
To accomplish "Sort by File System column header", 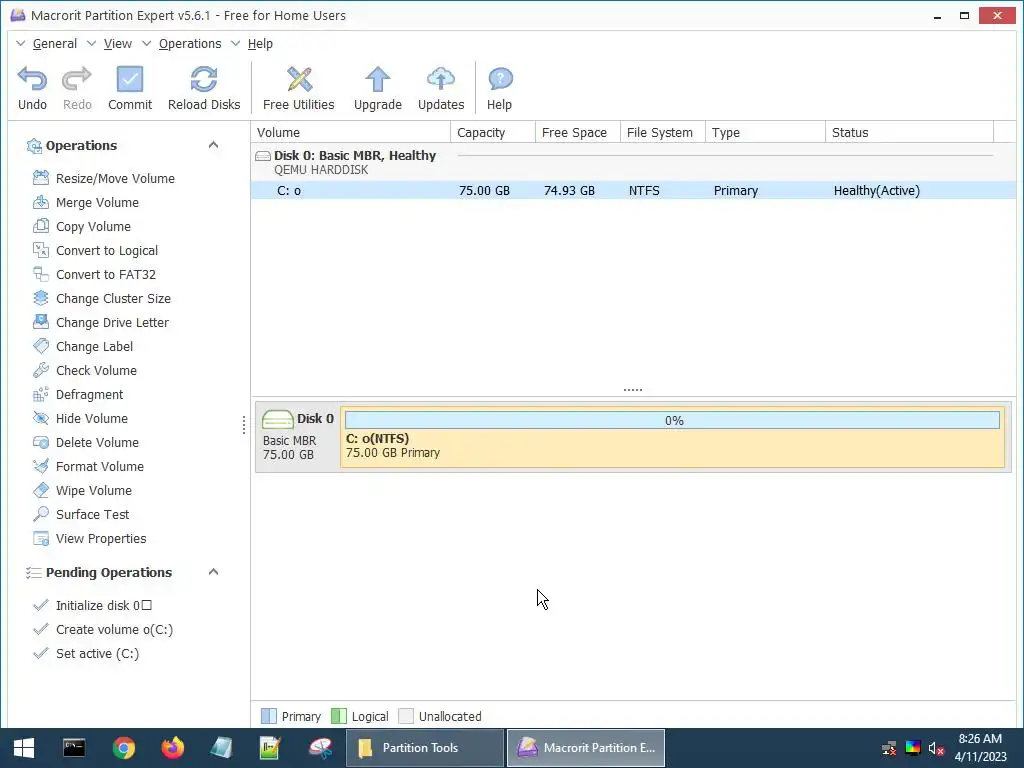I will pyautogui.click(x=662, y=133).
